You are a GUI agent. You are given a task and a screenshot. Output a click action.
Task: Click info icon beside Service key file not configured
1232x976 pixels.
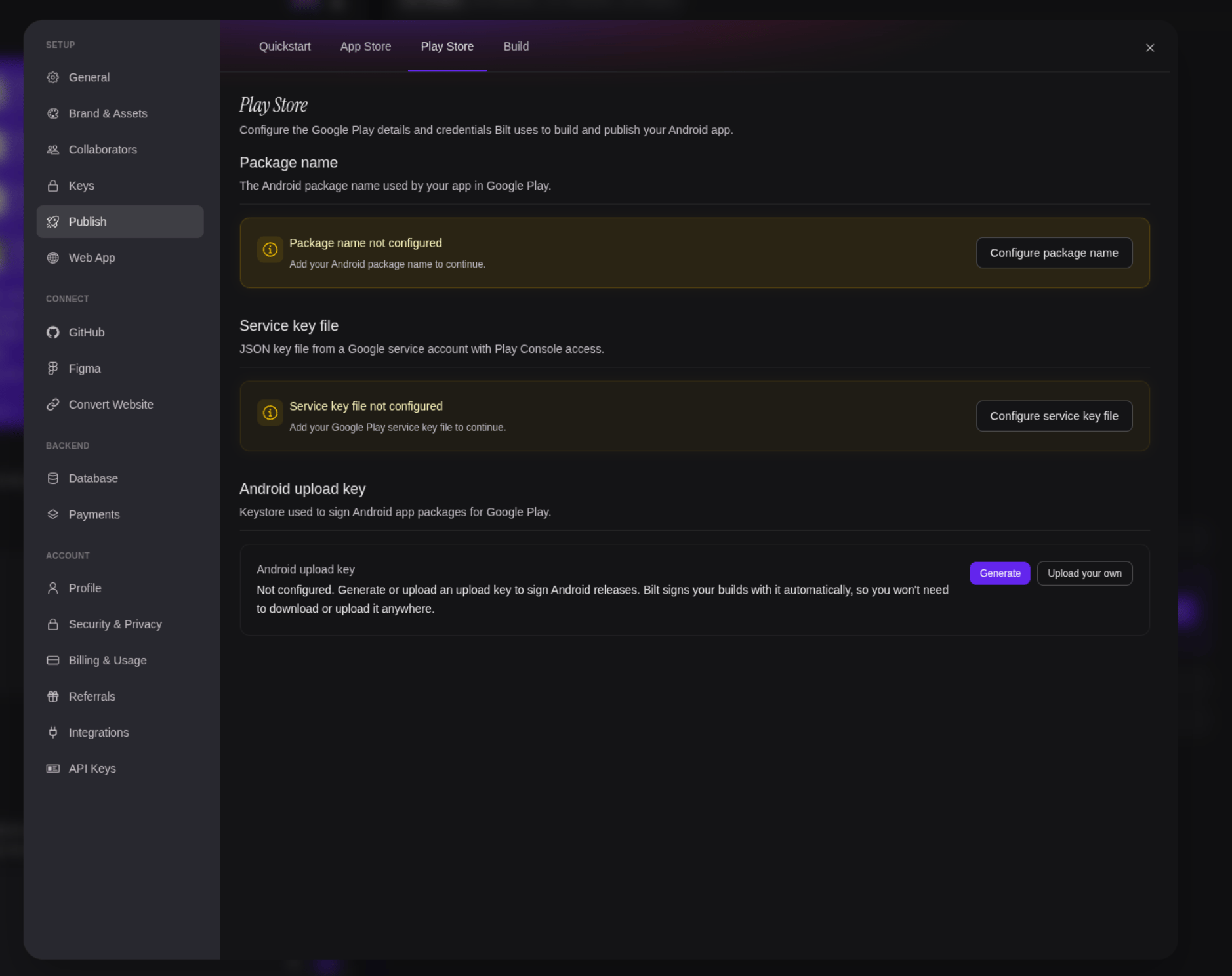(270, 413)
